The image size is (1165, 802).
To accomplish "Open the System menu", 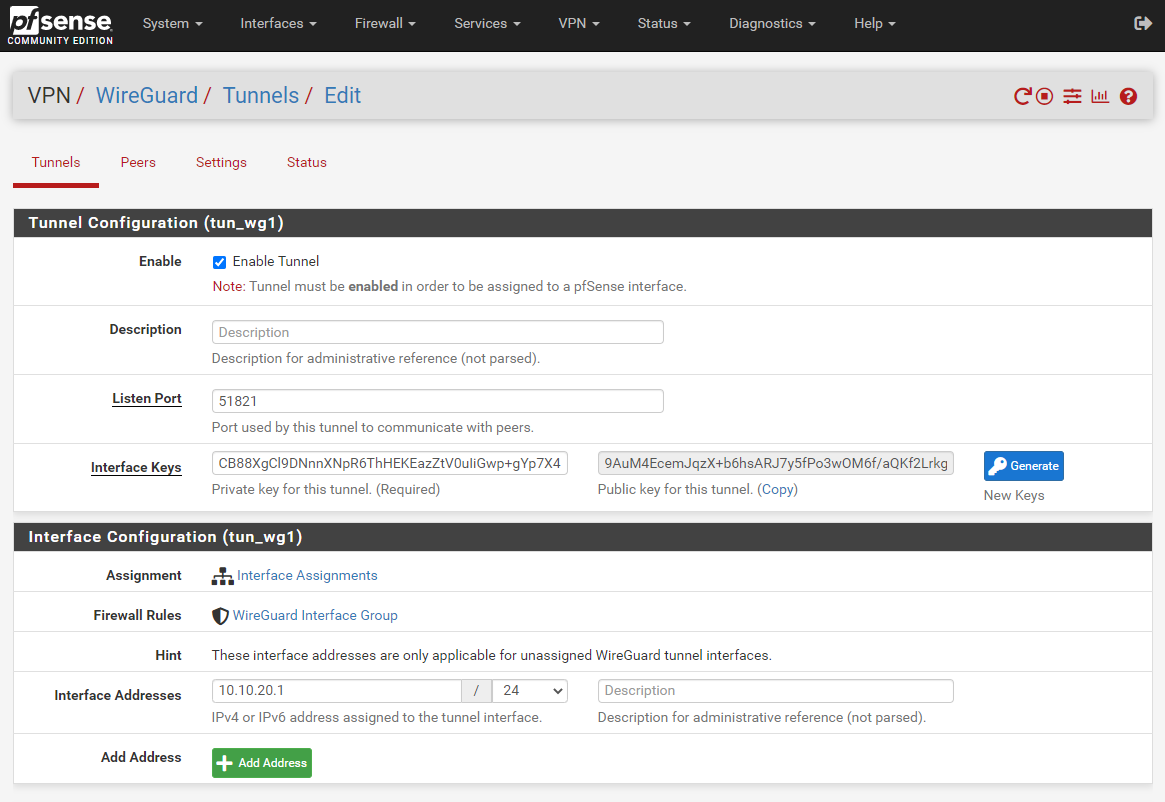I will 173,23.
